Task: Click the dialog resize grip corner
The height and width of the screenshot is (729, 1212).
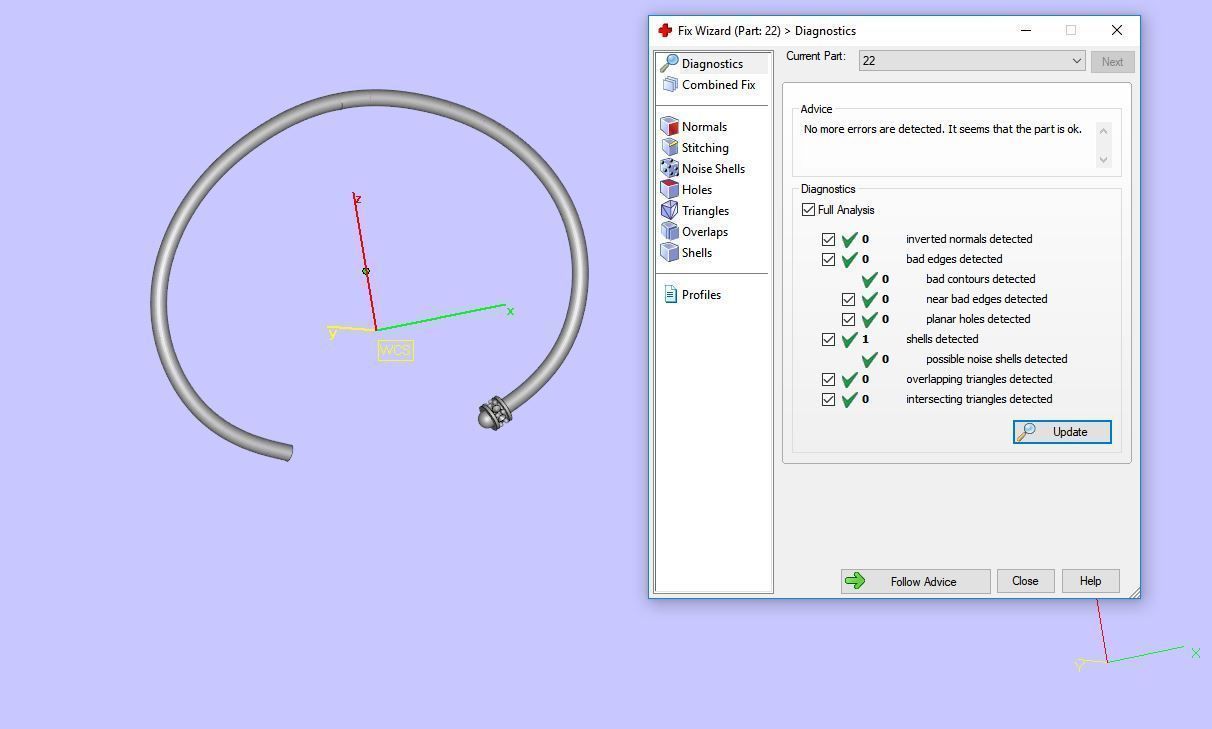Action: tap(1134, 592)
